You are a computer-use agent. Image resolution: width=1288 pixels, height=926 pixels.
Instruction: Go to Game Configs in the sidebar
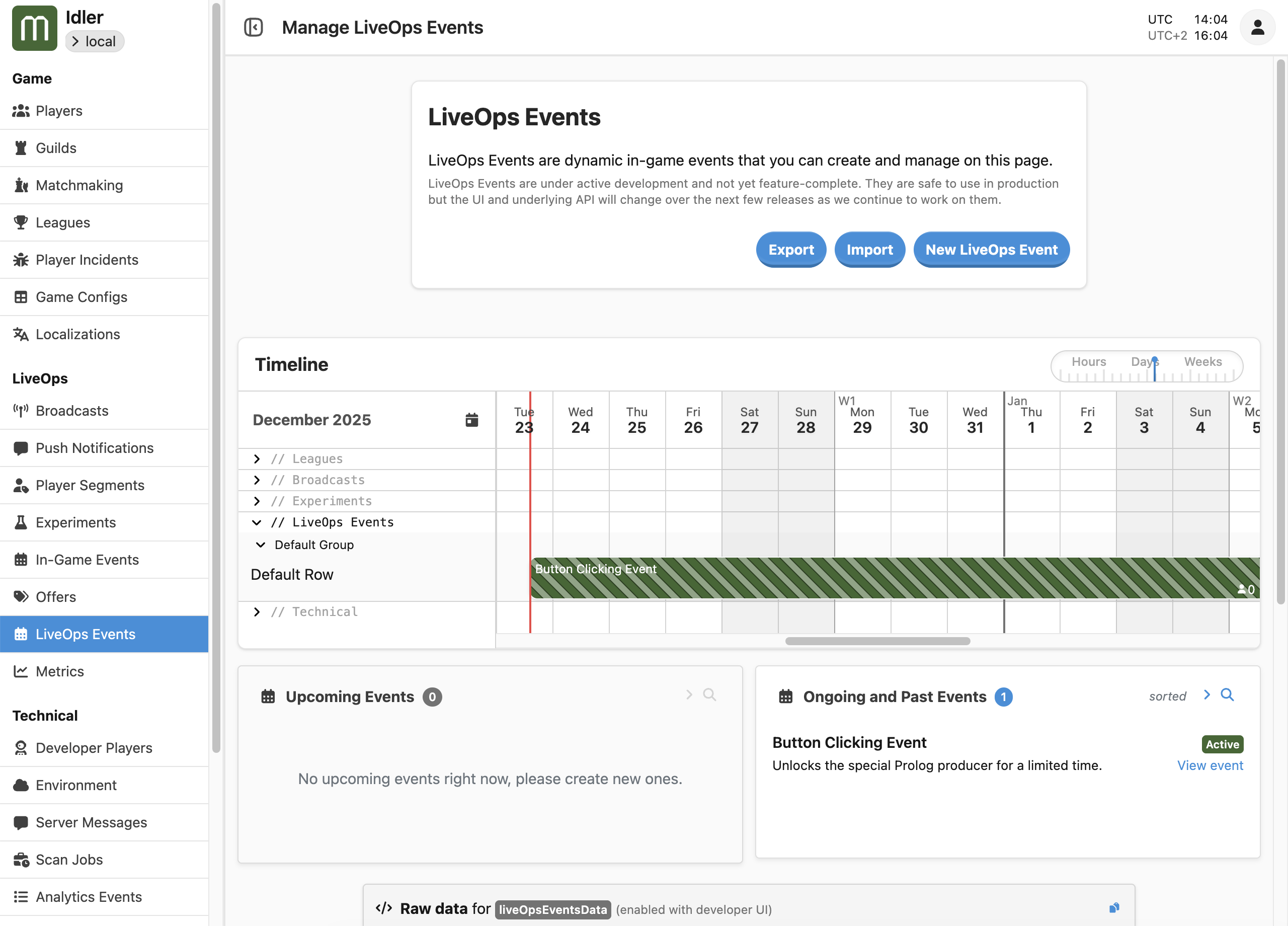[81, 297]
